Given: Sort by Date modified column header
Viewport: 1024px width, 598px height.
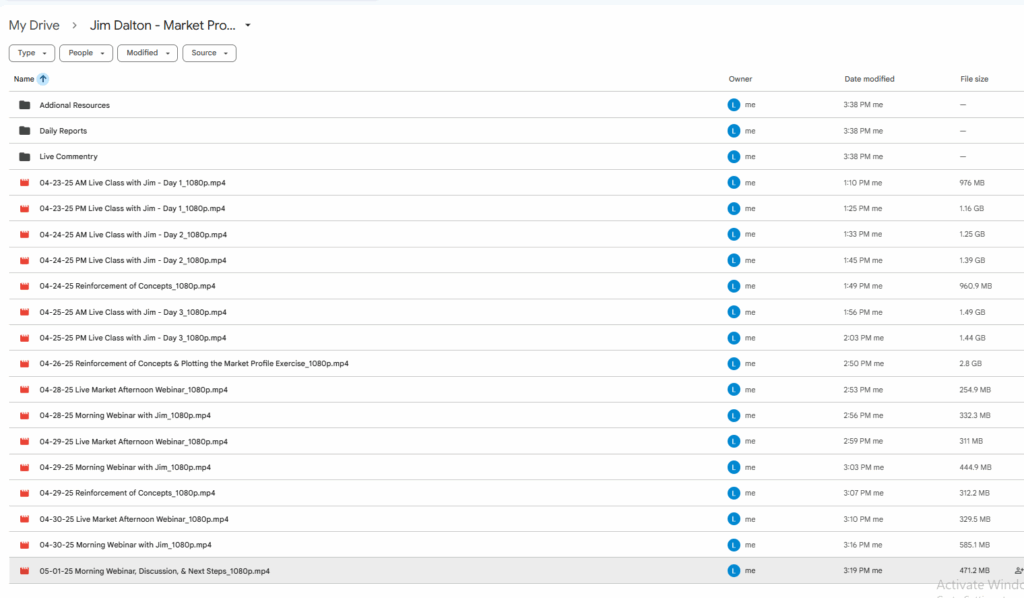Looking at the screenshot, I should [869, 79].
